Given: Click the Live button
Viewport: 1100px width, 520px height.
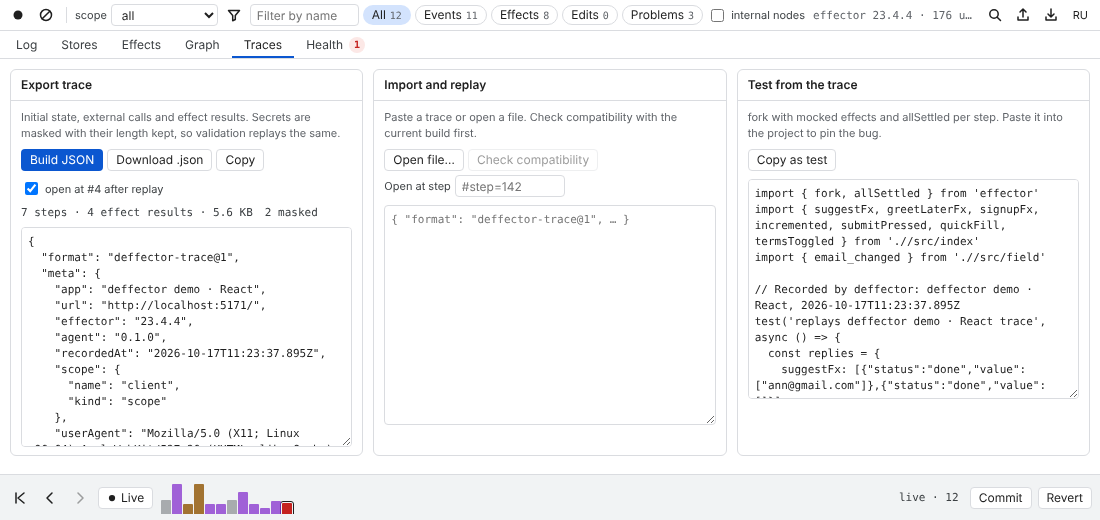Looking at the screenshot, I should (x=126, y=498).
